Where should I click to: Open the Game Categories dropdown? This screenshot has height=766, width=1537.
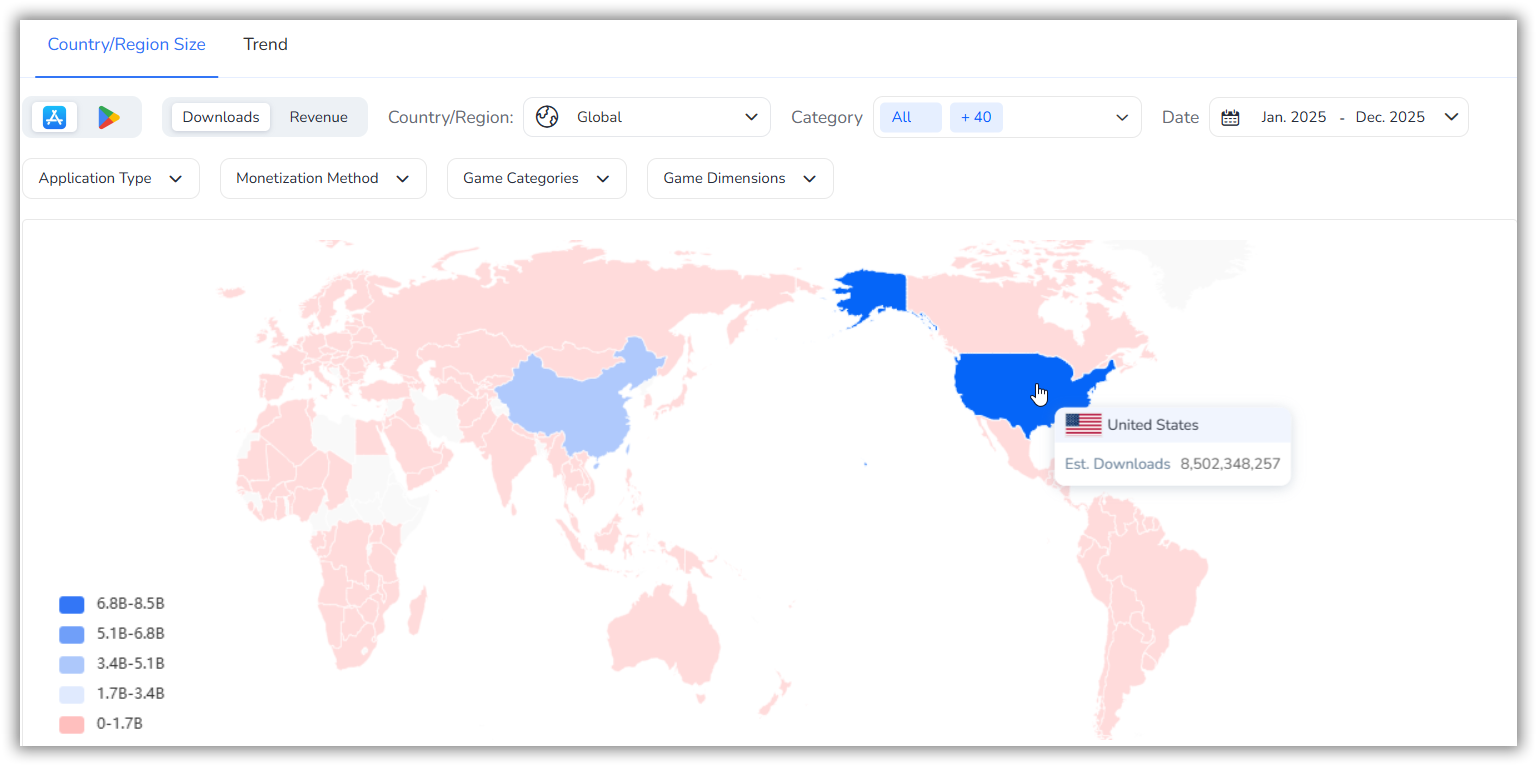click(536, 178)
